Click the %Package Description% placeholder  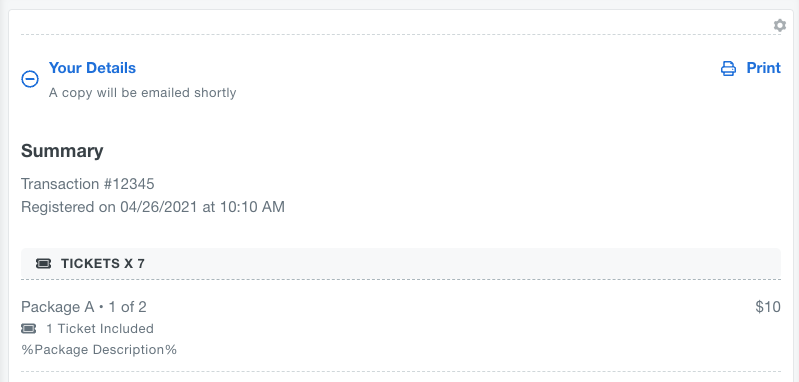99,350
